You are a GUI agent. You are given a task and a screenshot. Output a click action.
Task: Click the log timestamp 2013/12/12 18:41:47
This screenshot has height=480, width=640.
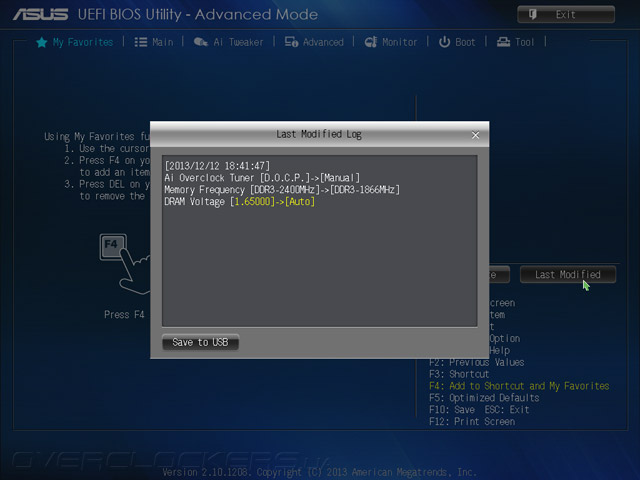tap(217, 166)
